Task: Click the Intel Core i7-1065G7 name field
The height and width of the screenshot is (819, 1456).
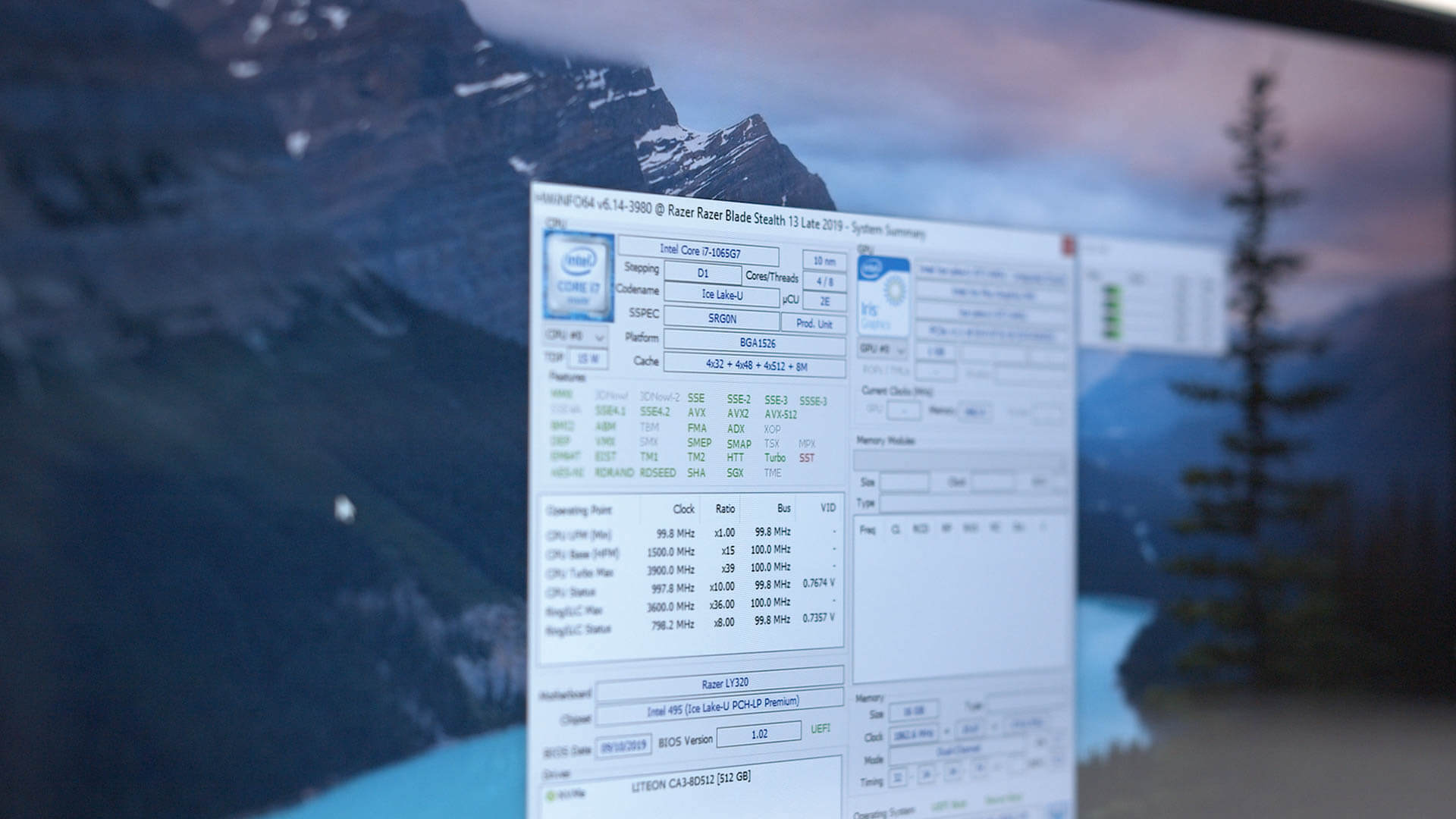Action: [698, 251]
